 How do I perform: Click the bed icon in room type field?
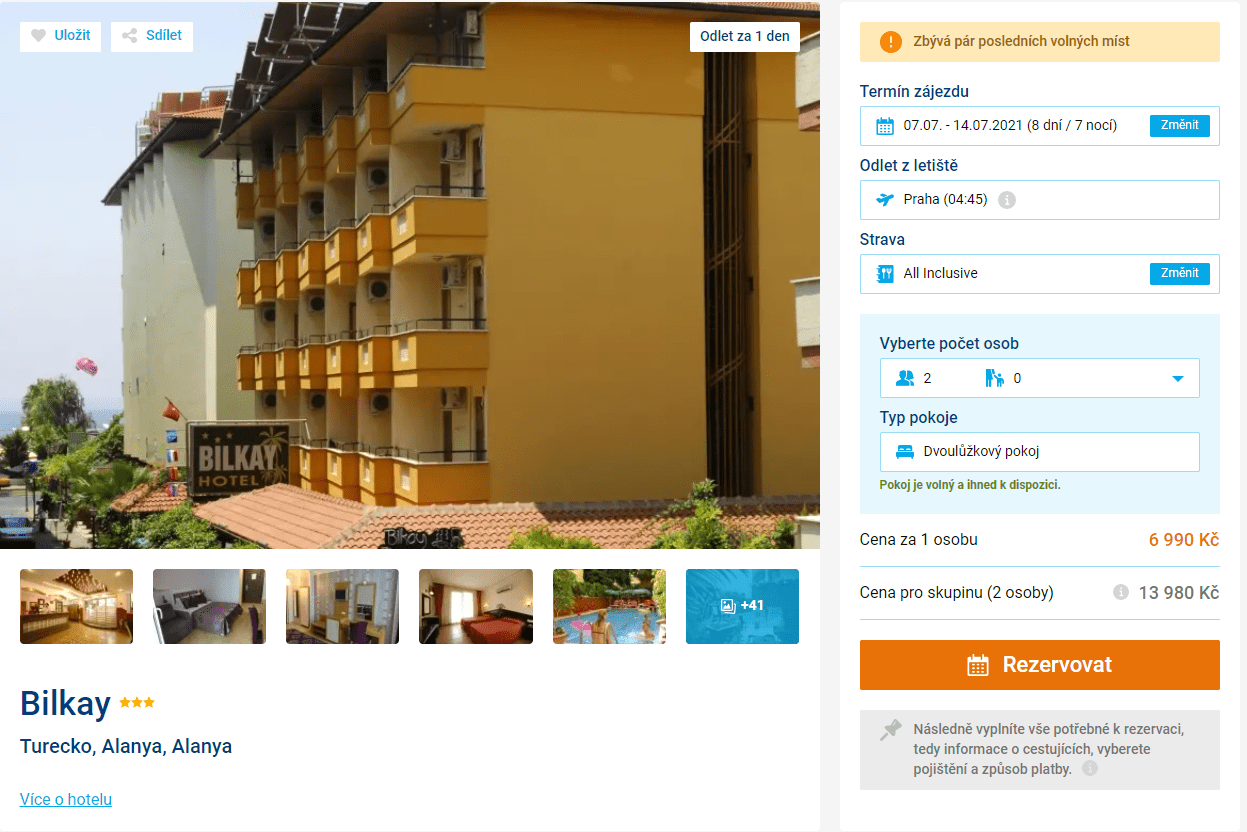[x=905, y=452]
